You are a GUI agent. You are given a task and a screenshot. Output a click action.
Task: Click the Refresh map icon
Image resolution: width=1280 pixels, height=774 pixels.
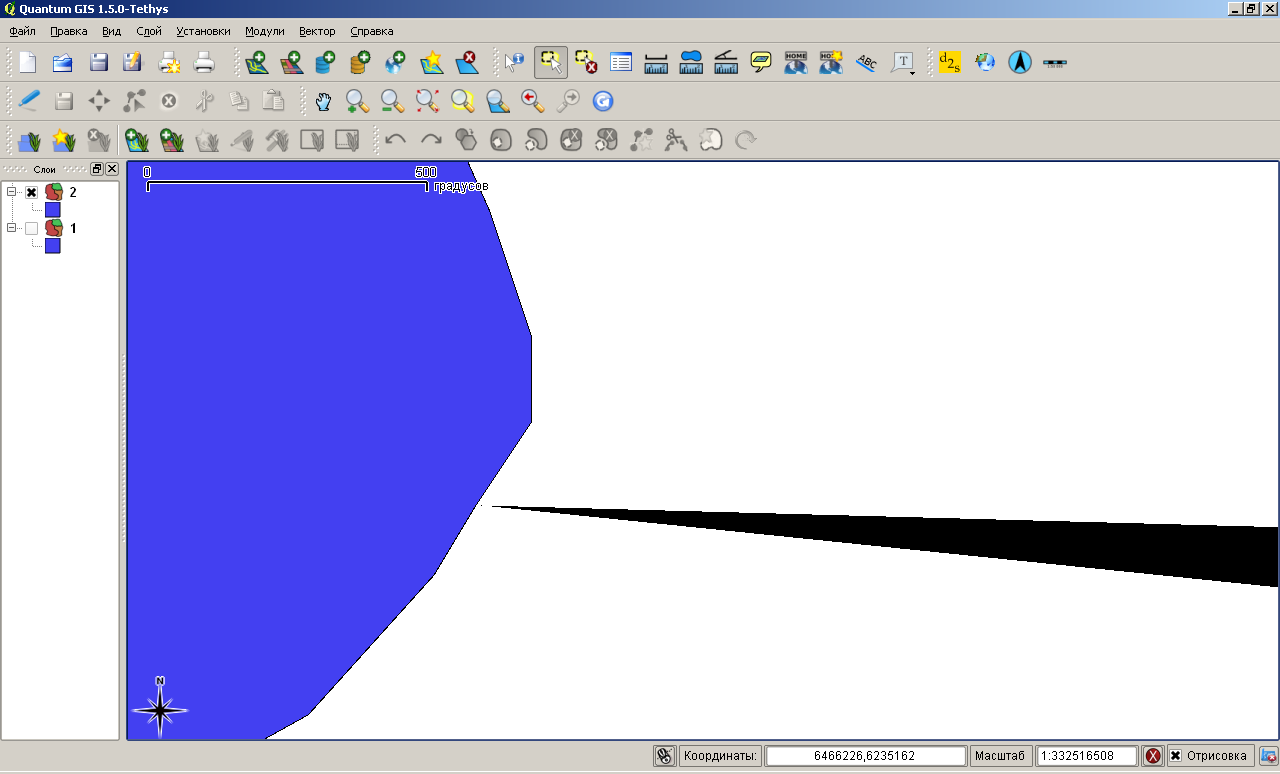pyautogui.click(x=602, y=101)
